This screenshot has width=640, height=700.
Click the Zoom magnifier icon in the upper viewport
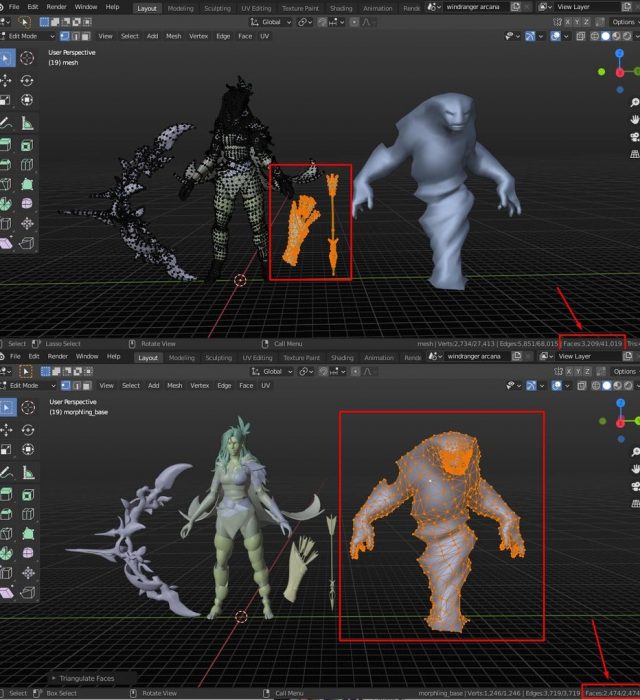click(634, 103)
